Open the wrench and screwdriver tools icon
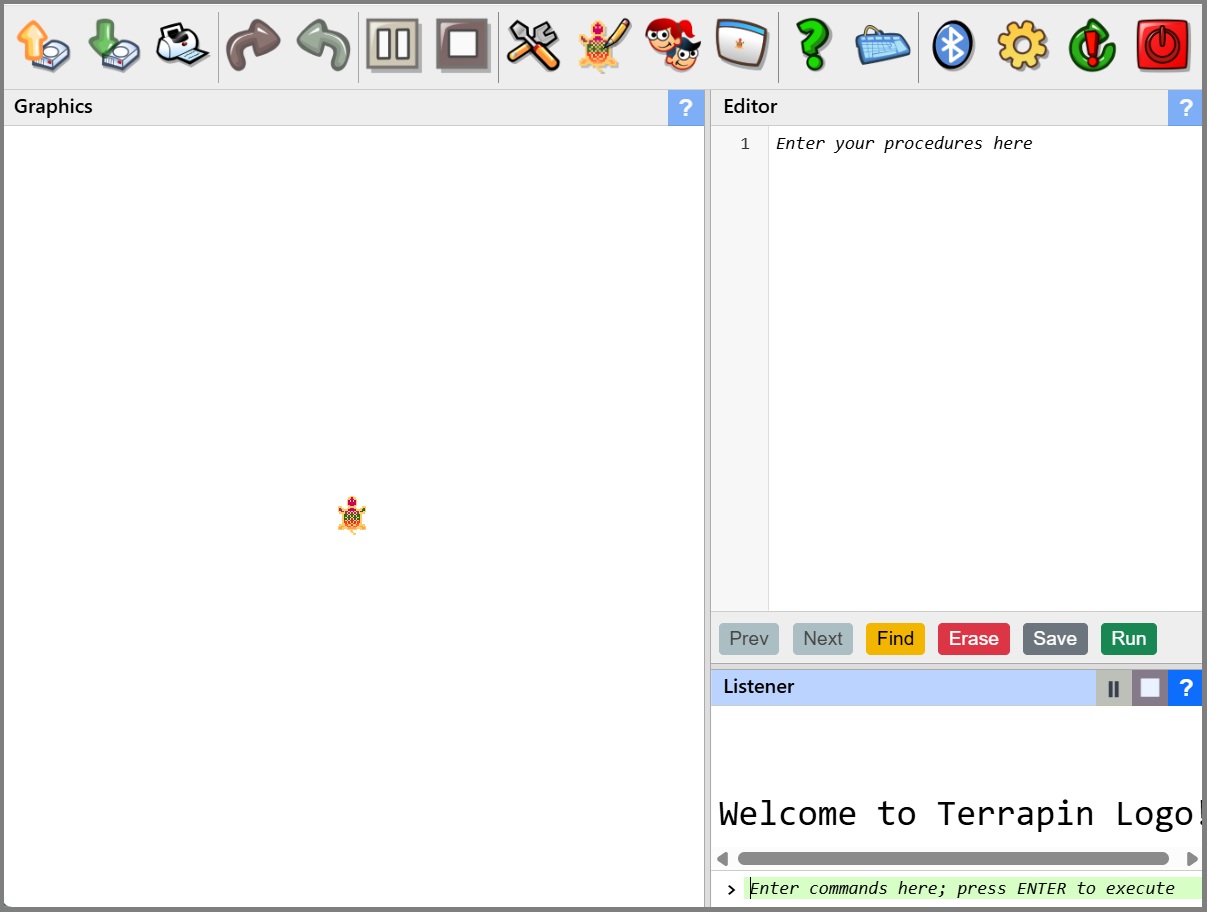Viewport: 1208px width, 914px height. (533, 45)
